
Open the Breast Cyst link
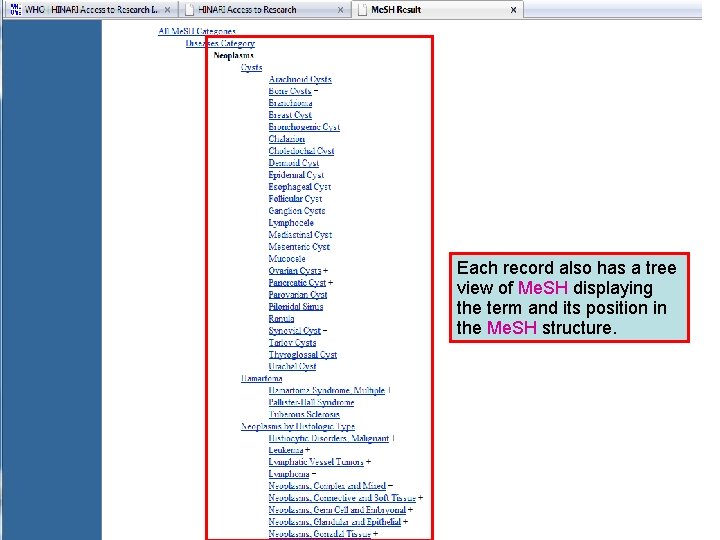(290, 115)
